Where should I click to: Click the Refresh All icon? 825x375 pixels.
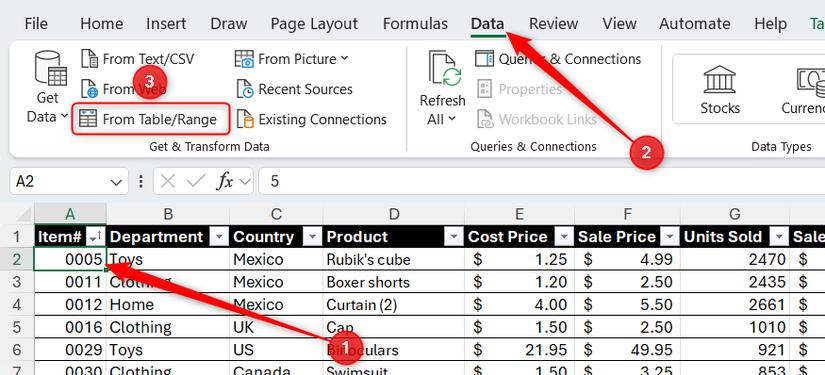[444, 68]
